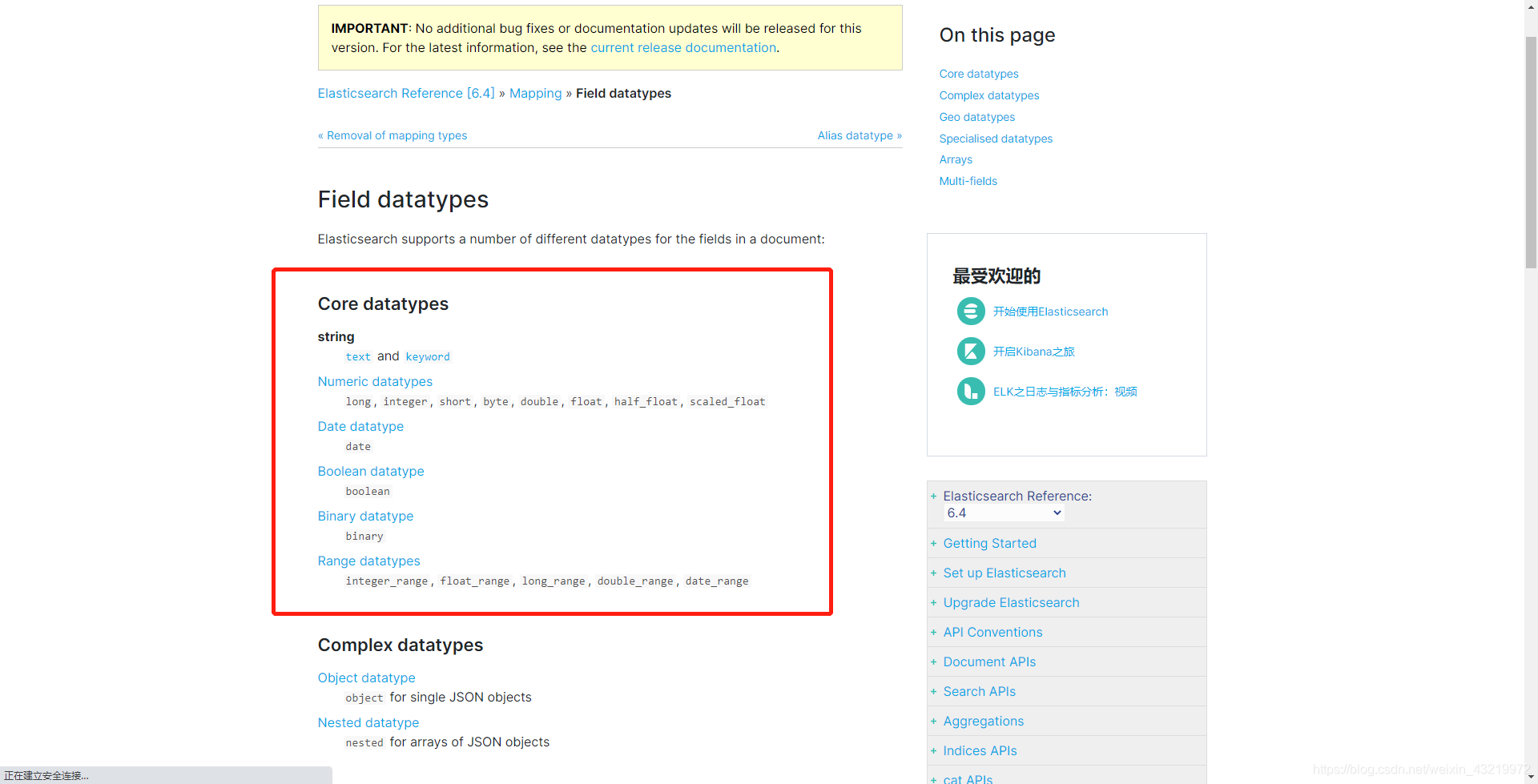
Task: Expand the Indices APIs section
Action: coord(933,750)
